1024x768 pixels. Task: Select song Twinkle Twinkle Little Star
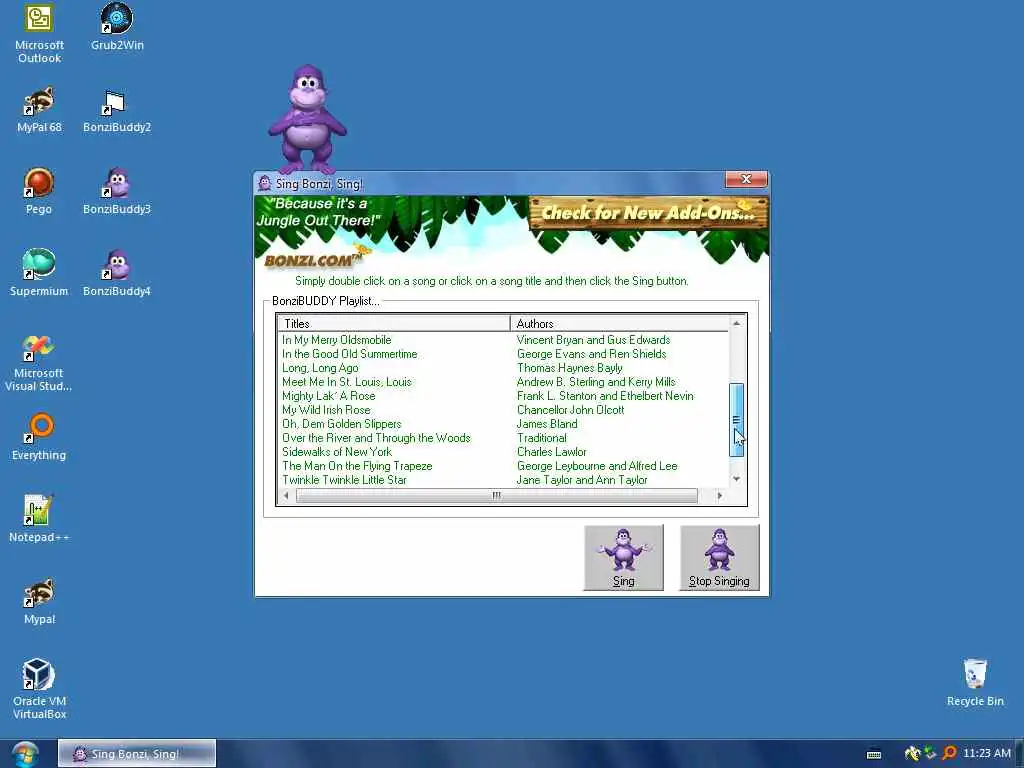point(344,480)
